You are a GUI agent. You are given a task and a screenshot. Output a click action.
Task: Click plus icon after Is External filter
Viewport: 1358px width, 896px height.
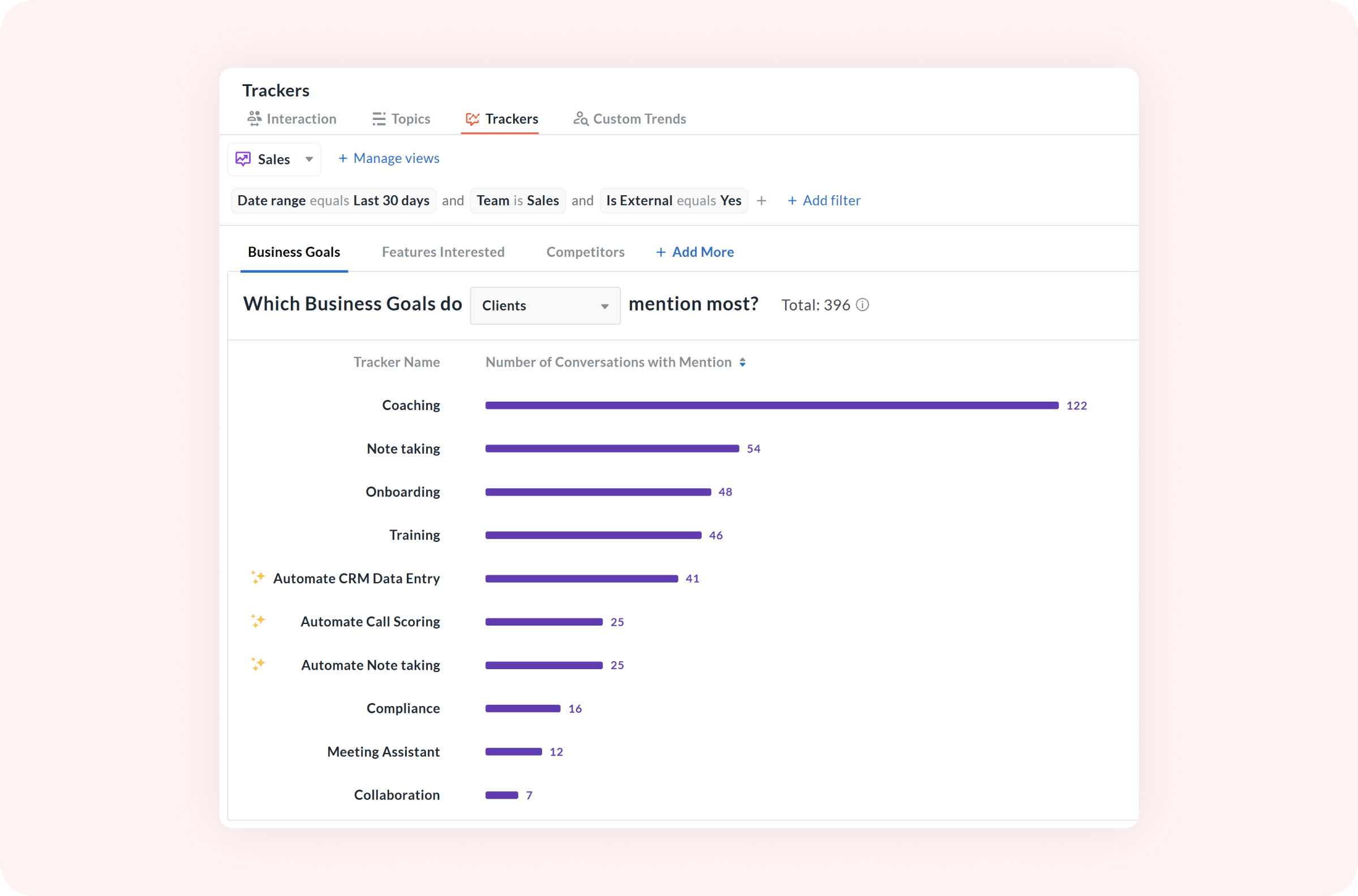(x=761, y=201)
